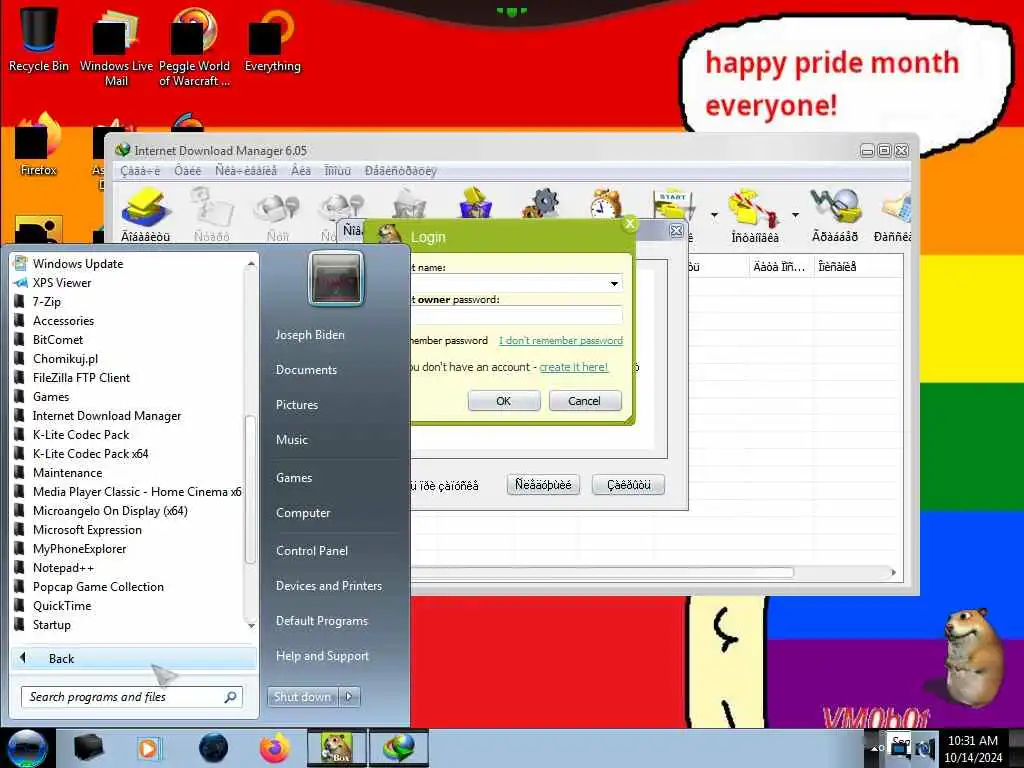Click the trash bin Delete icon in IDM toolbar
The height and width of the screenshot is (768, 1024).
(409, 202)
